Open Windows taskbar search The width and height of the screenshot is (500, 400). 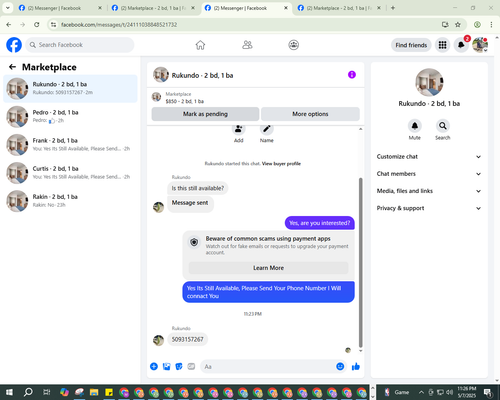(x=28, y=392)
